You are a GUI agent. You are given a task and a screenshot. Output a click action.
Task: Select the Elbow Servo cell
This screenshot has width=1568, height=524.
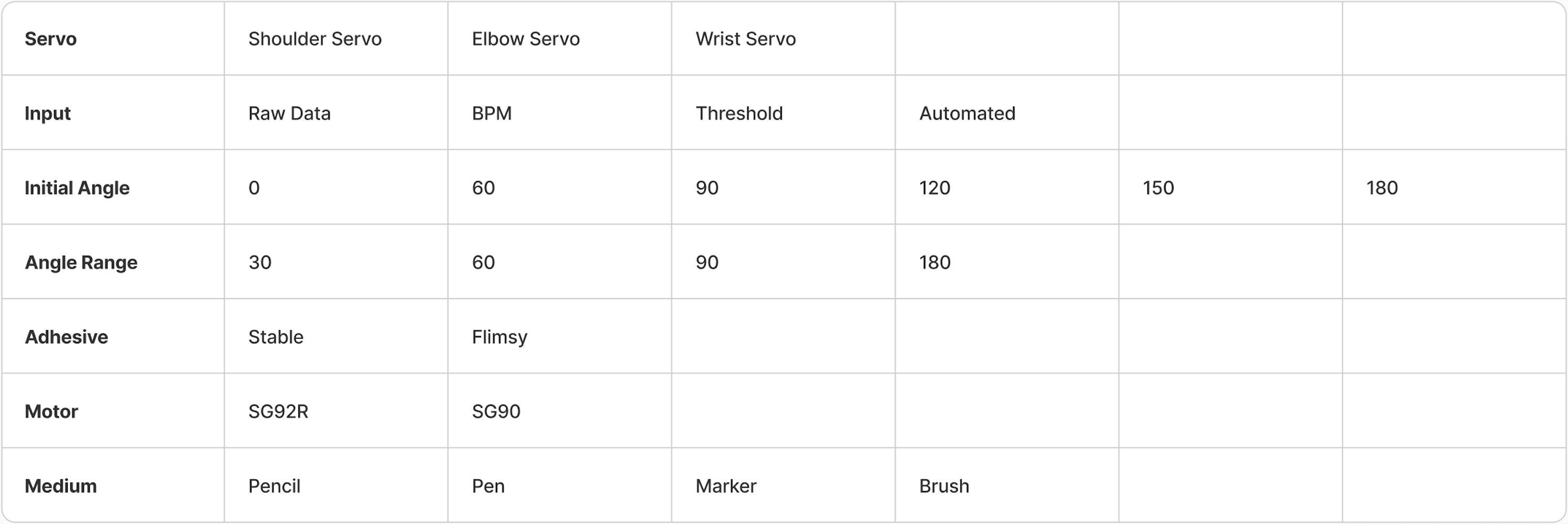click(525, 39)
